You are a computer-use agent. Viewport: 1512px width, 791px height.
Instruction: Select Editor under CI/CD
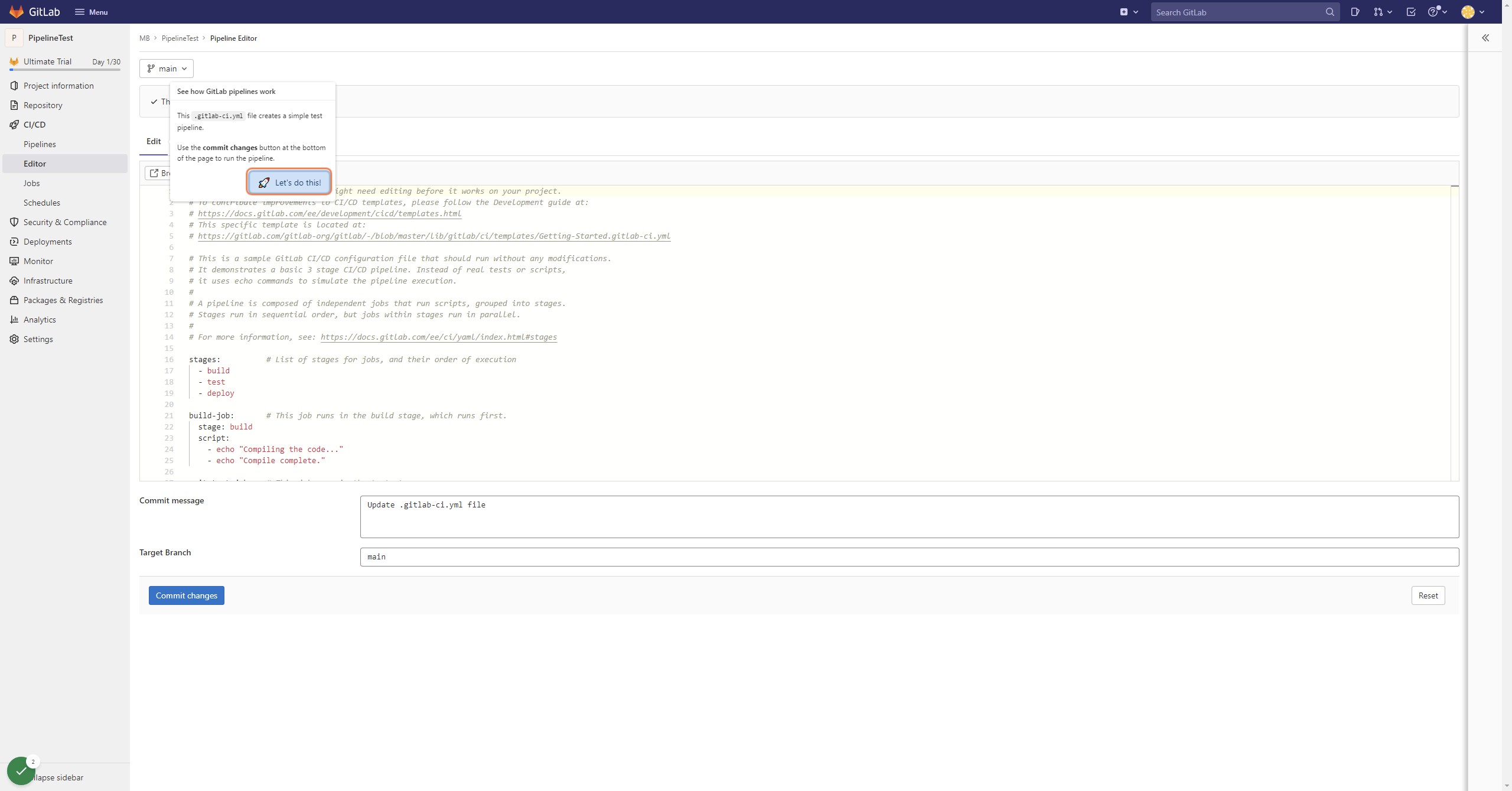(x=65, y=164)
